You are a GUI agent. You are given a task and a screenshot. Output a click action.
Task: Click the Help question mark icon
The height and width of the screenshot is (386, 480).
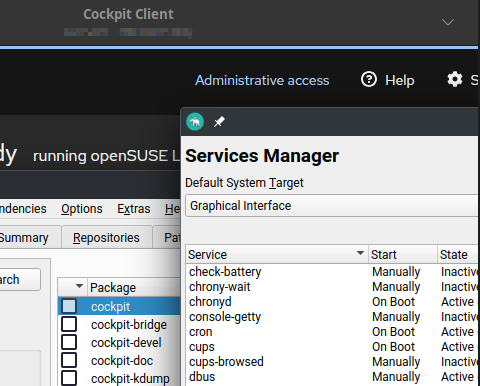pos(369,80)
